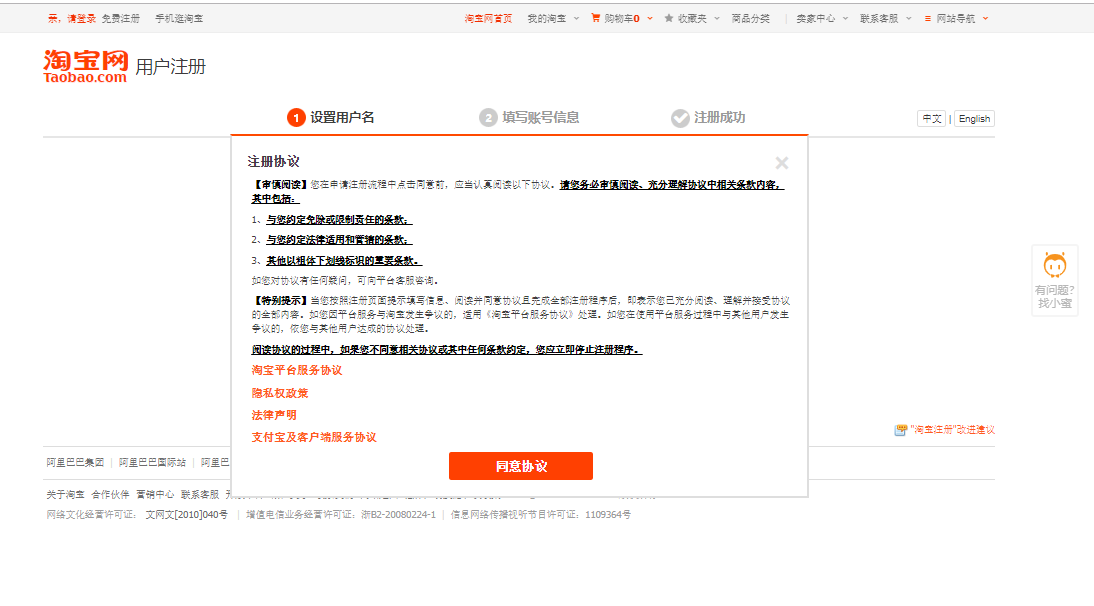Click the registration success checkmark icon
This screenshot has height=606, width=1094.
pyautogui.click(x=680, y=118)
